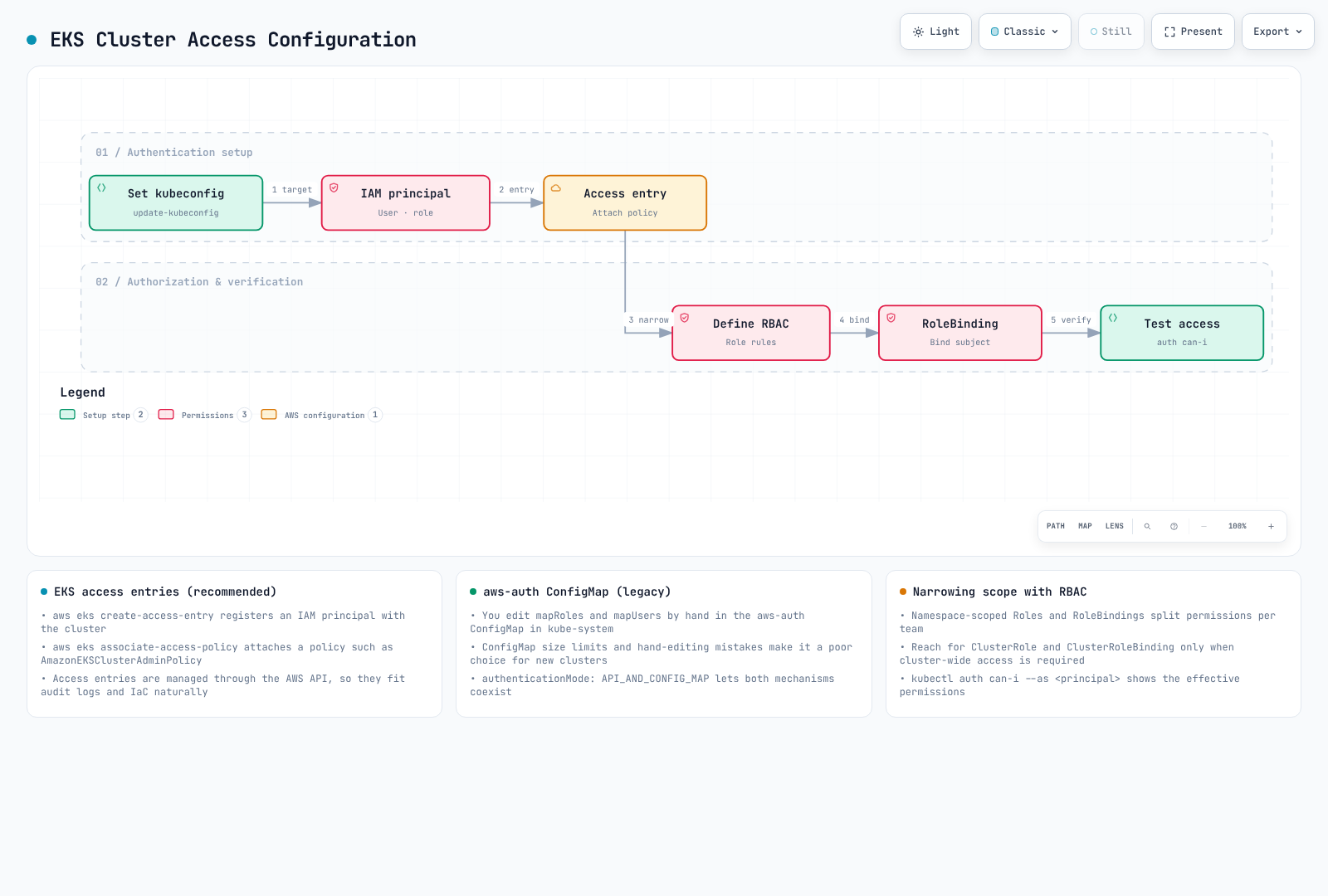Toggle PATH mode in canvas toolbar

pyautogui.click(x=1055, y=526)
